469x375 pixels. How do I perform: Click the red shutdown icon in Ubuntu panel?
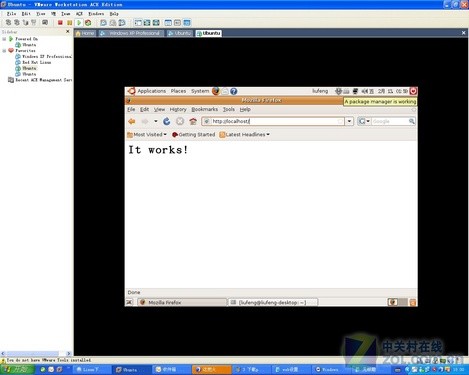(413, 91)
